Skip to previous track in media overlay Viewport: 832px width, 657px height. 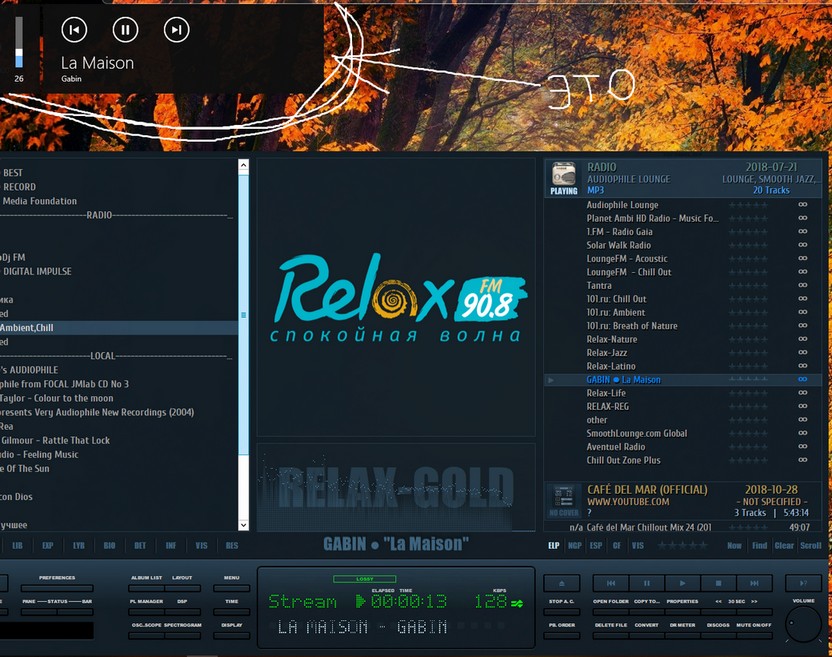(74, 30)
